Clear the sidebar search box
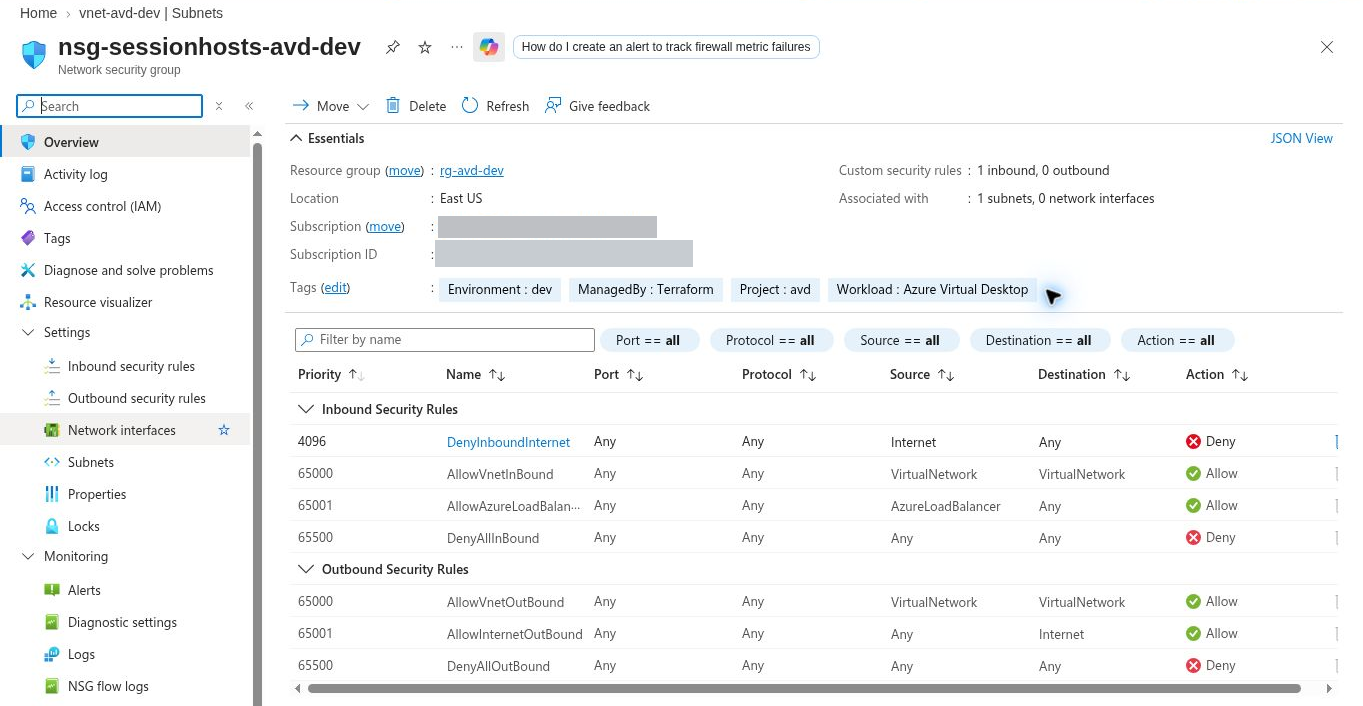Screen dimensions: 1363x706 219,106
